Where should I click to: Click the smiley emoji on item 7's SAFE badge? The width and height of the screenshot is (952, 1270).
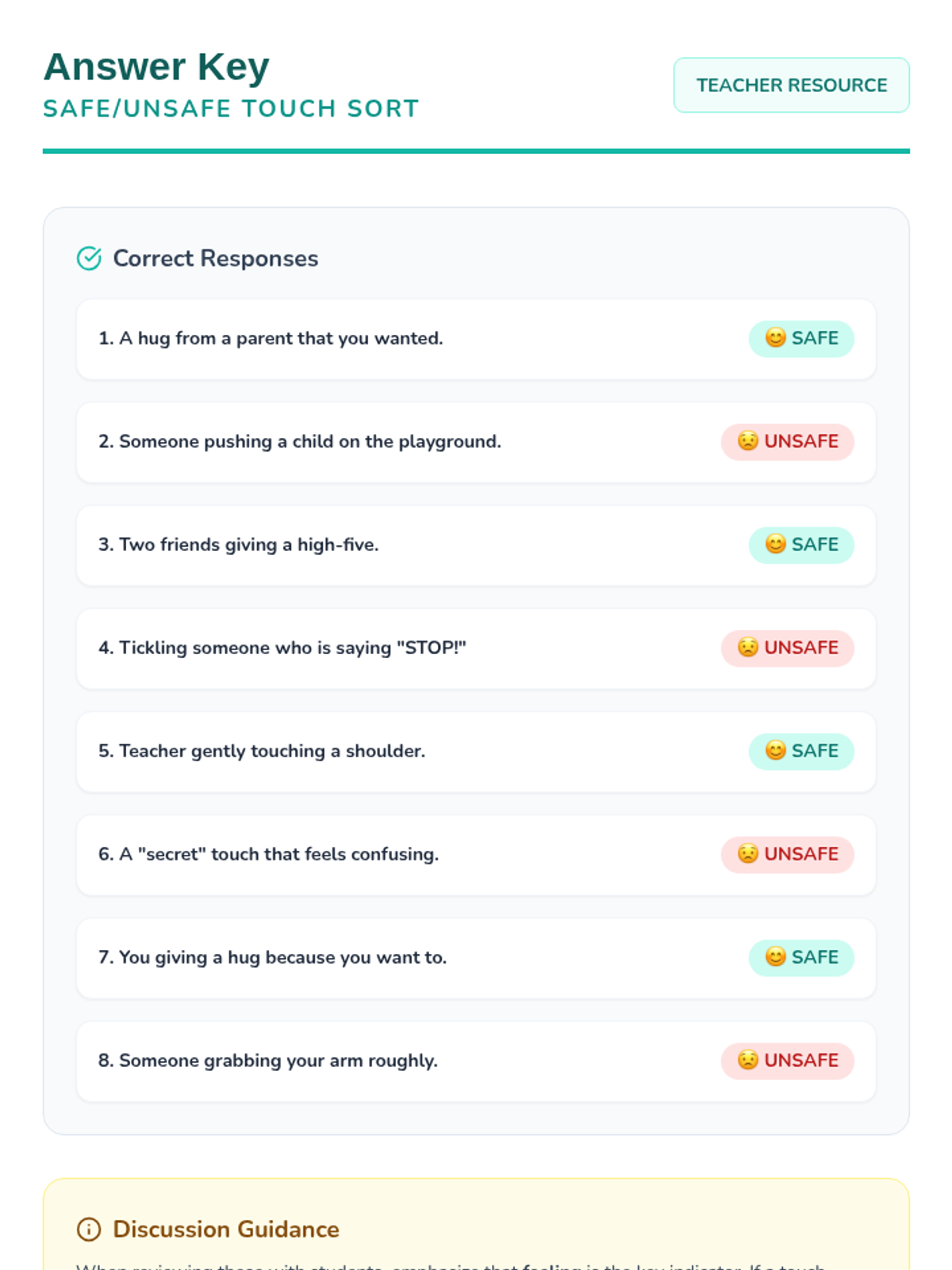pos(775,957)
